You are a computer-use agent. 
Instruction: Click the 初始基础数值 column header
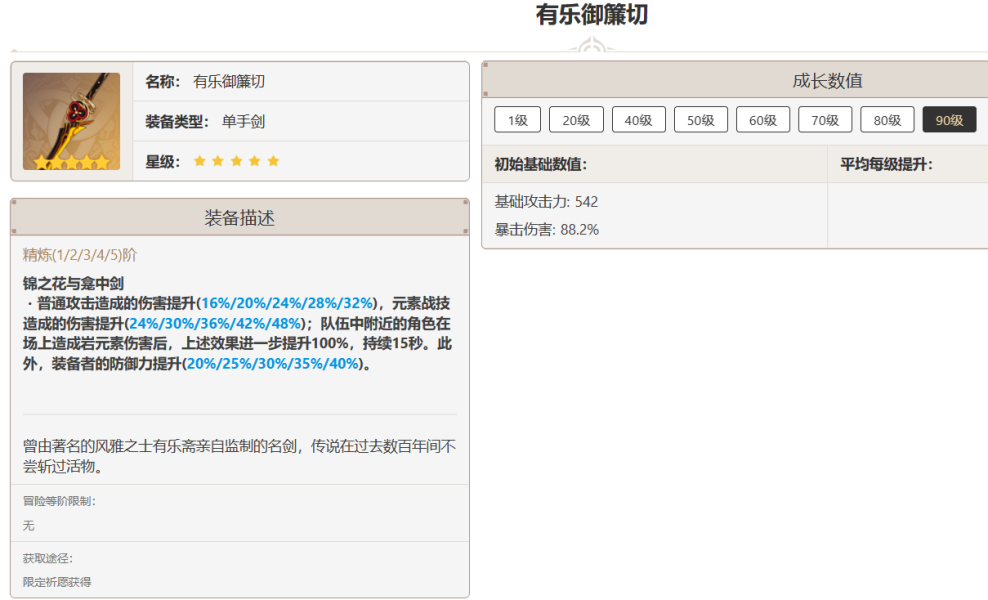click(x=540, y=164)
